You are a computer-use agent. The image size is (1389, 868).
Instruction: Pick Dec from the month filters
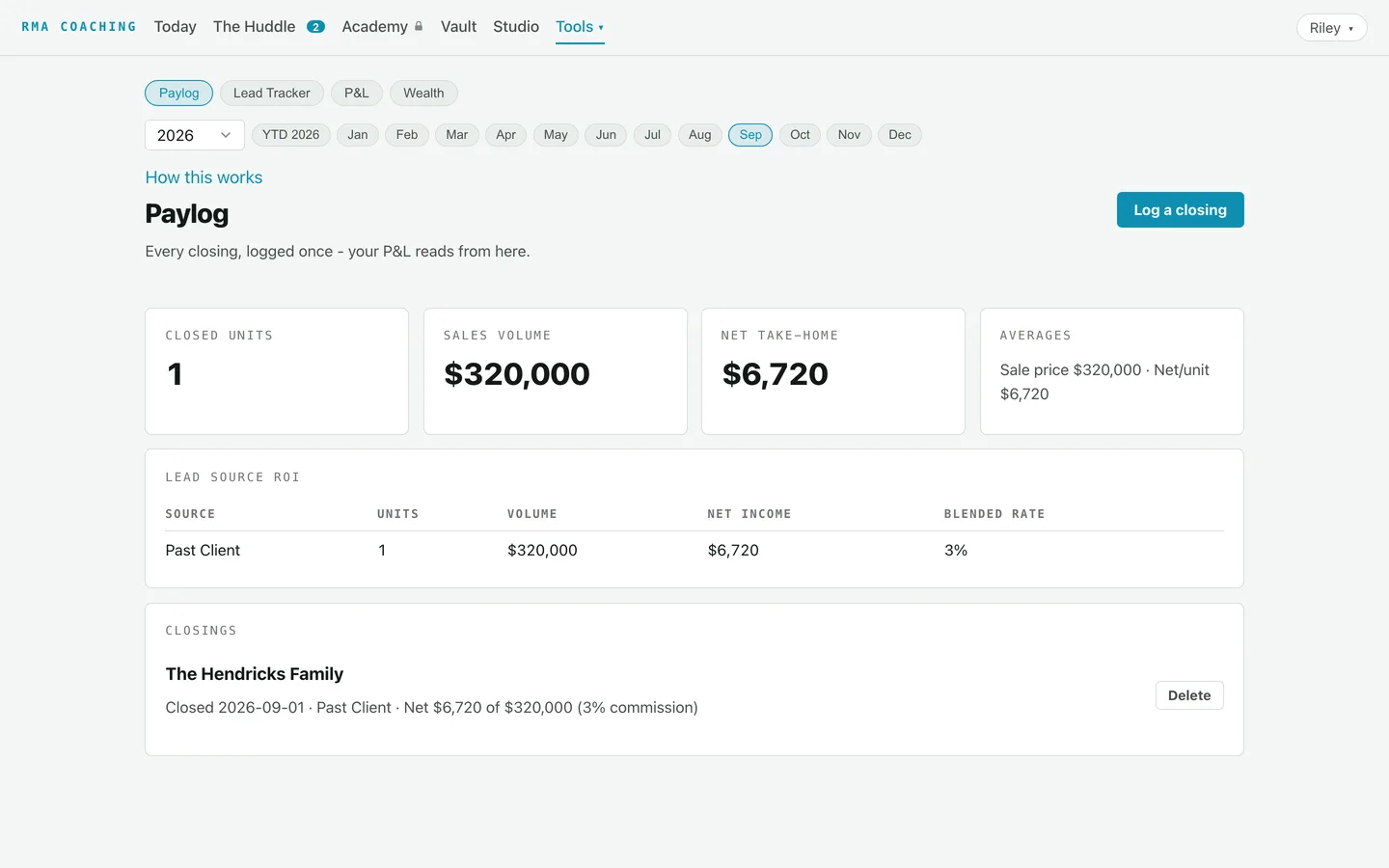(x=900, y=135)
